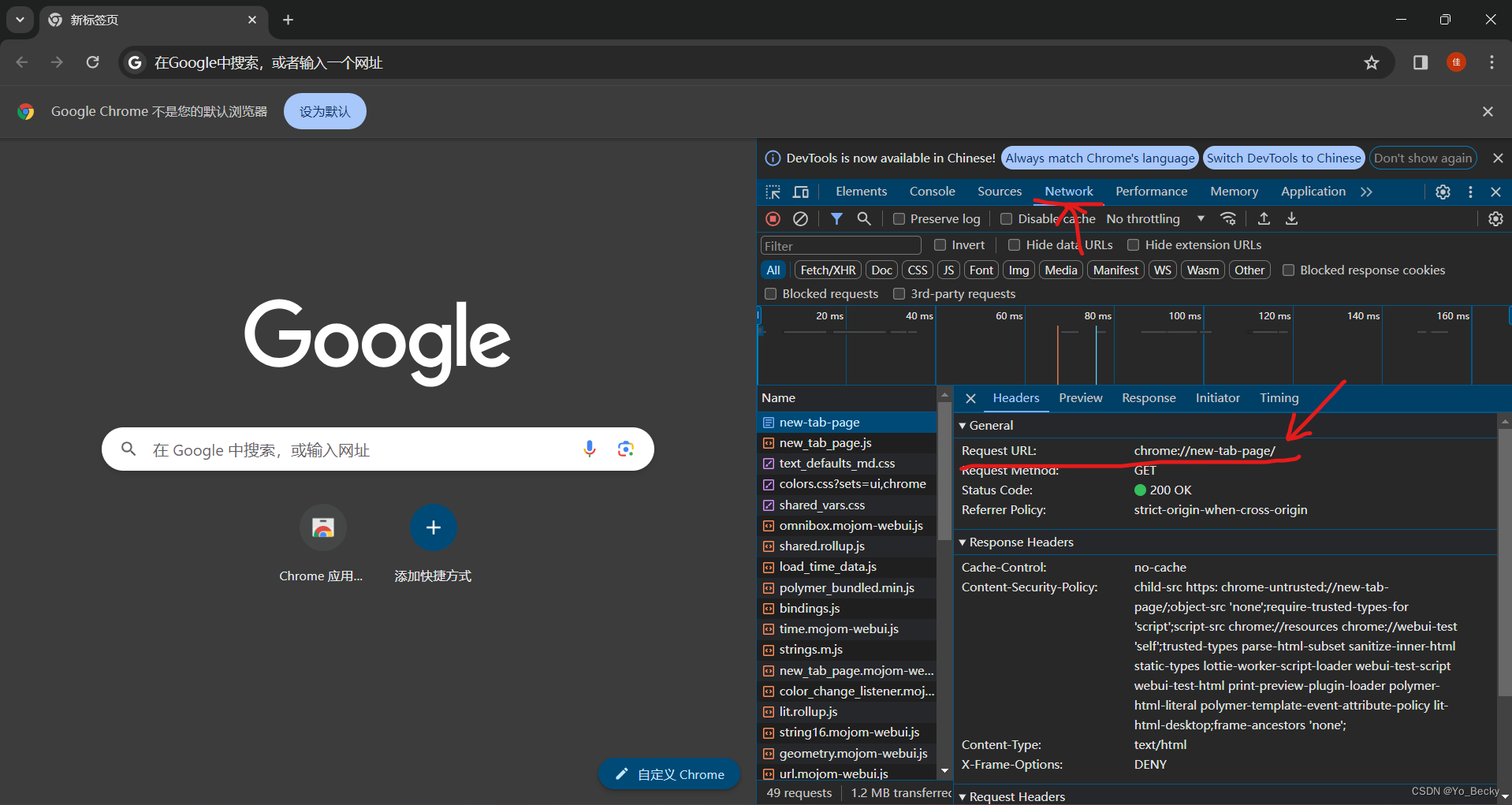Screen dimensions: 1512x805
Task: Open a new tab with plus button
Action: coord(288,20)
